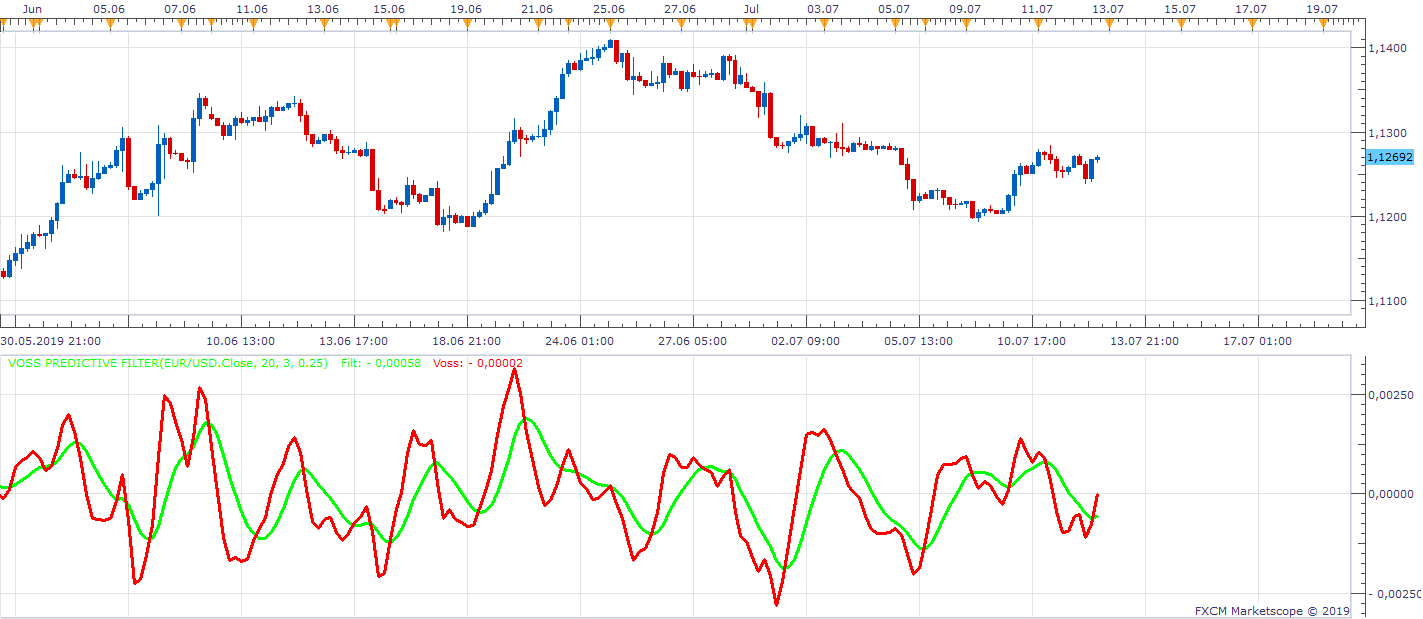
Task: Click the Jun month label on top axis
Action: [32, 8]
